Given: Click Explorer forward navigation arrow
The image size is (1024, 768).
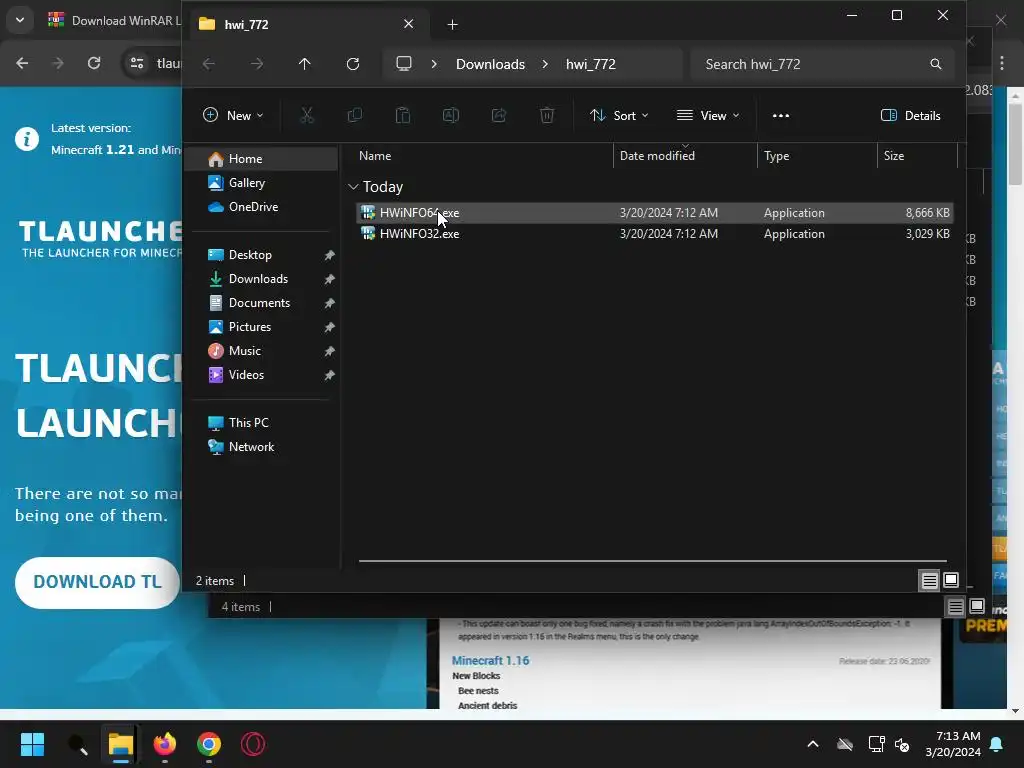Looking at the screenshot, I should click(x=257, y=63).
